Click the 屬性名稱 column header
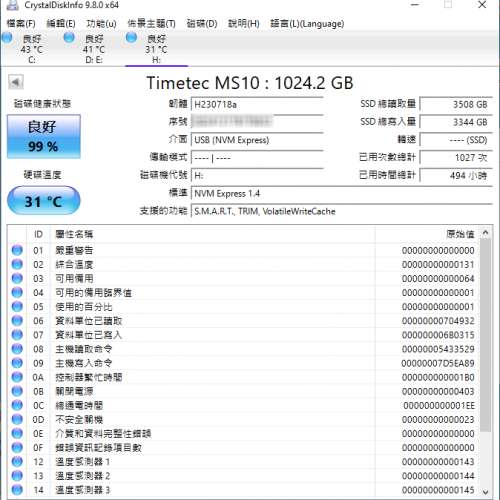 213,234
